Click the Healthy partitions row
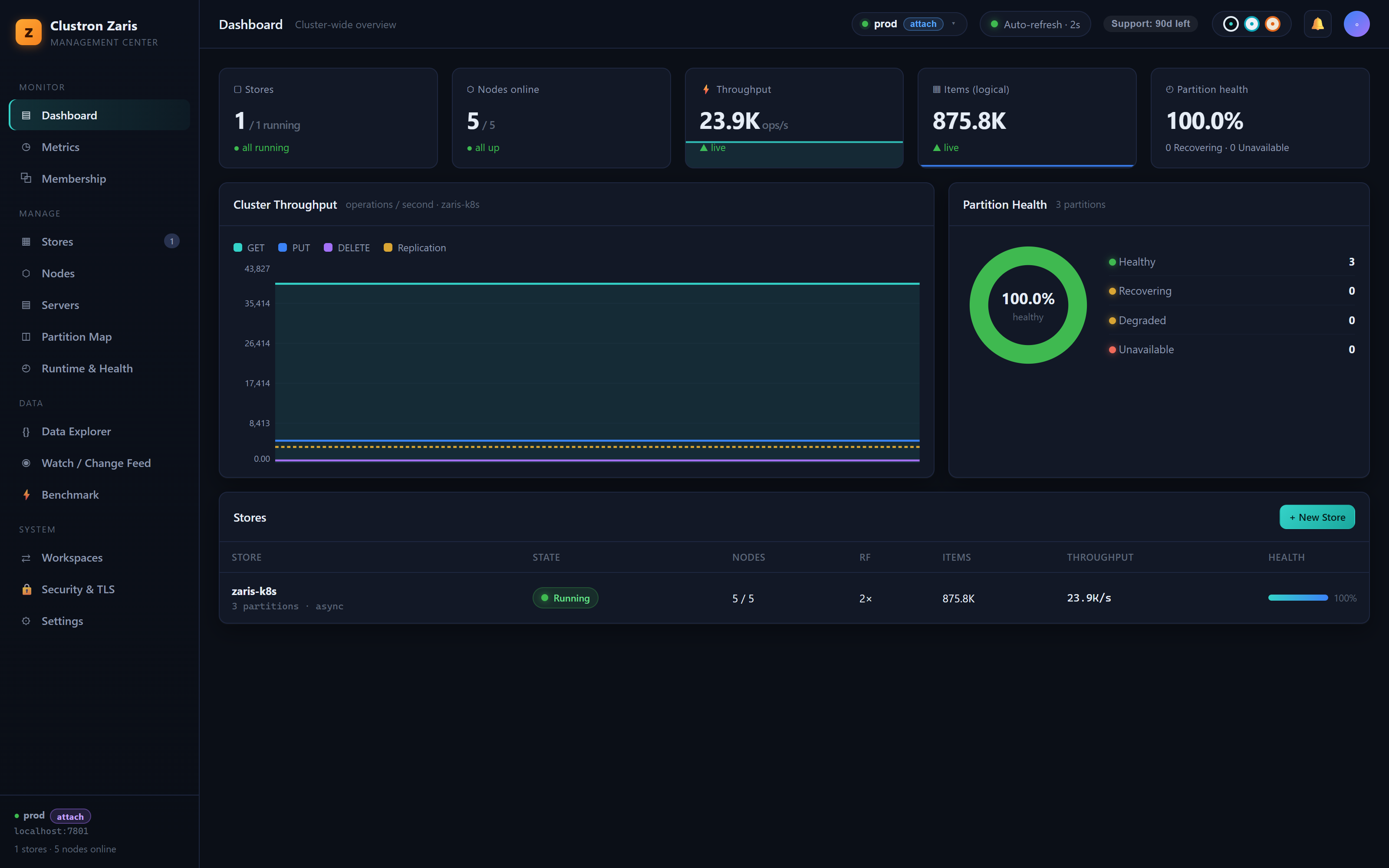Screen dimensions: 1389x868 (x=1232, y=262)
